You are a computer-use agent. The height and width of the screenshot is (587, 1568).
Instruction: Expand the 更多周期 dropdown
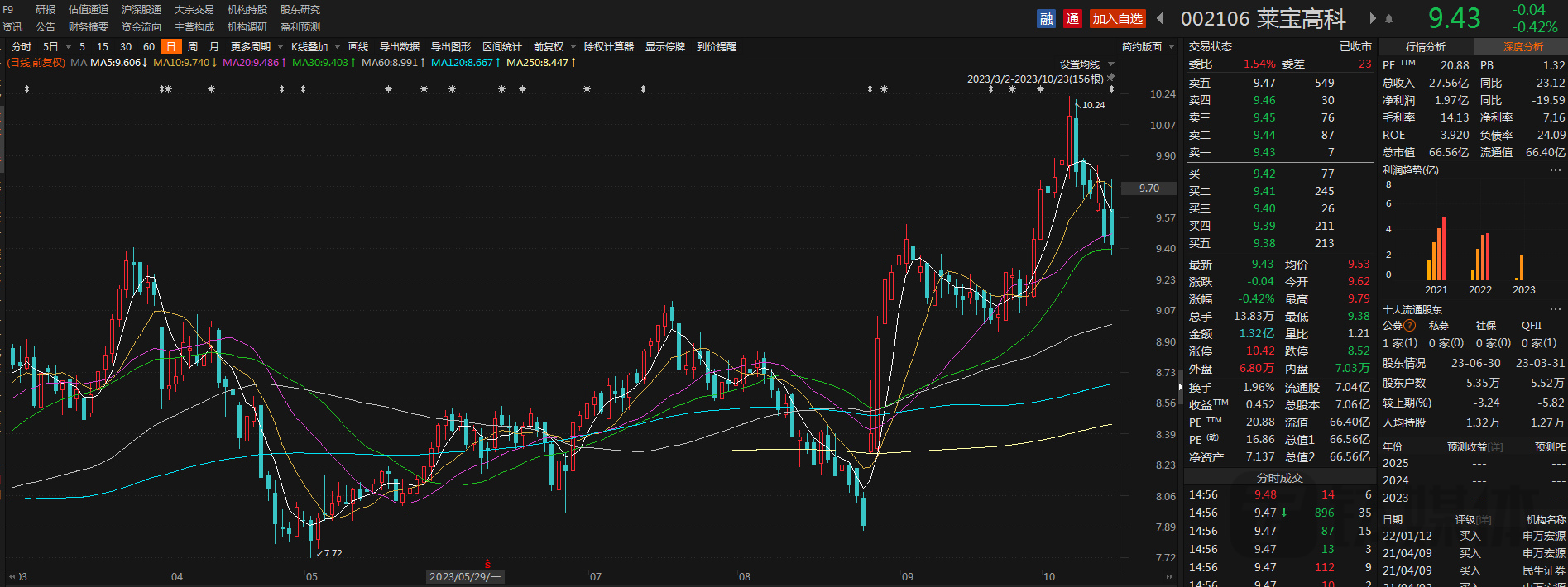coord(257,47)
